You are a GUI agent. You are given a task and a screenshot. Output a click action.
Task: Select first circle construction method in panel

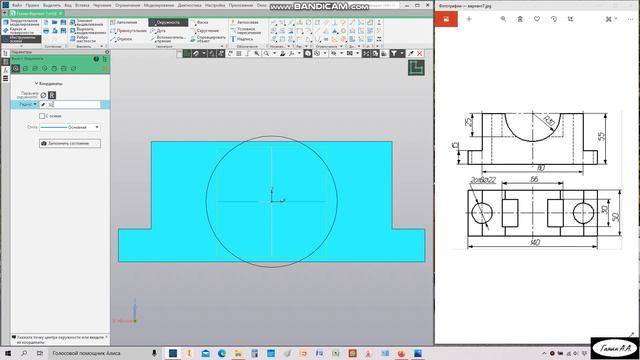coord(16,69)
